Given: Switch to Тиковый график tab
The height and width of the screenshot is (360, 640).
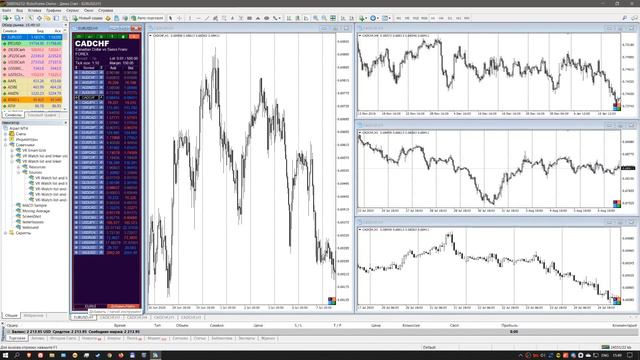Looking at the screenshot, I should tap(42, 115).
